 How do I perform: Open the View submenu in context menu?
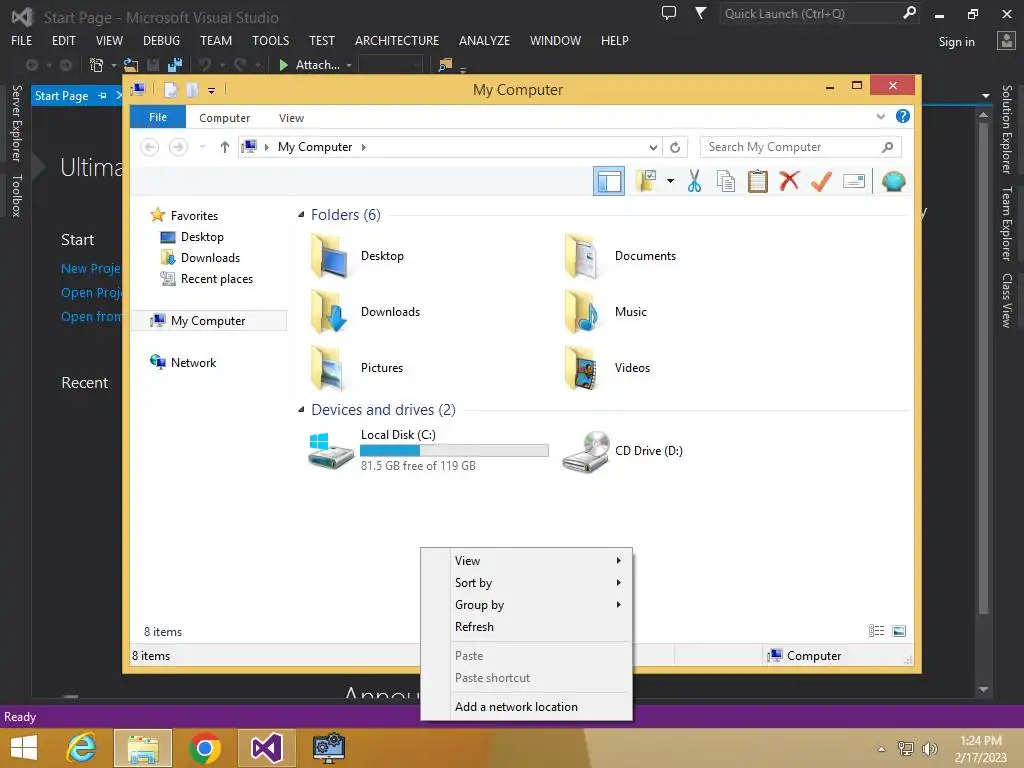click(x=526, y=560)
